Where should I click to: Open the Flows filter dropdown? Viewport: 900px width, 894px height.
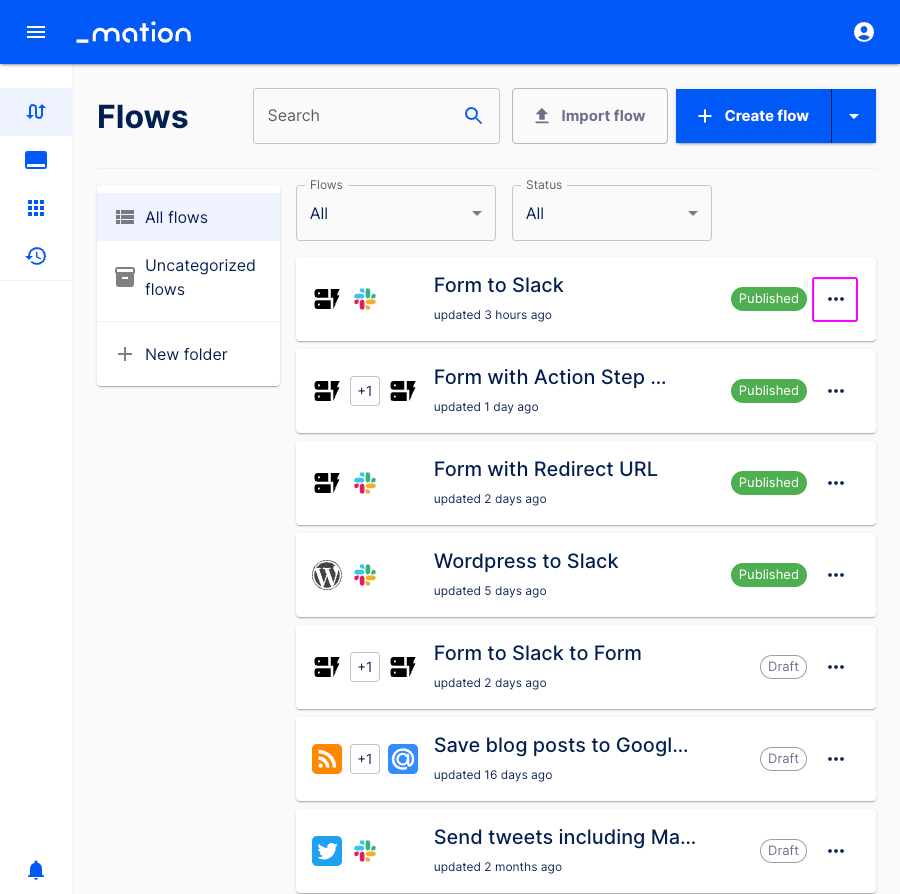tap(396, 212)
